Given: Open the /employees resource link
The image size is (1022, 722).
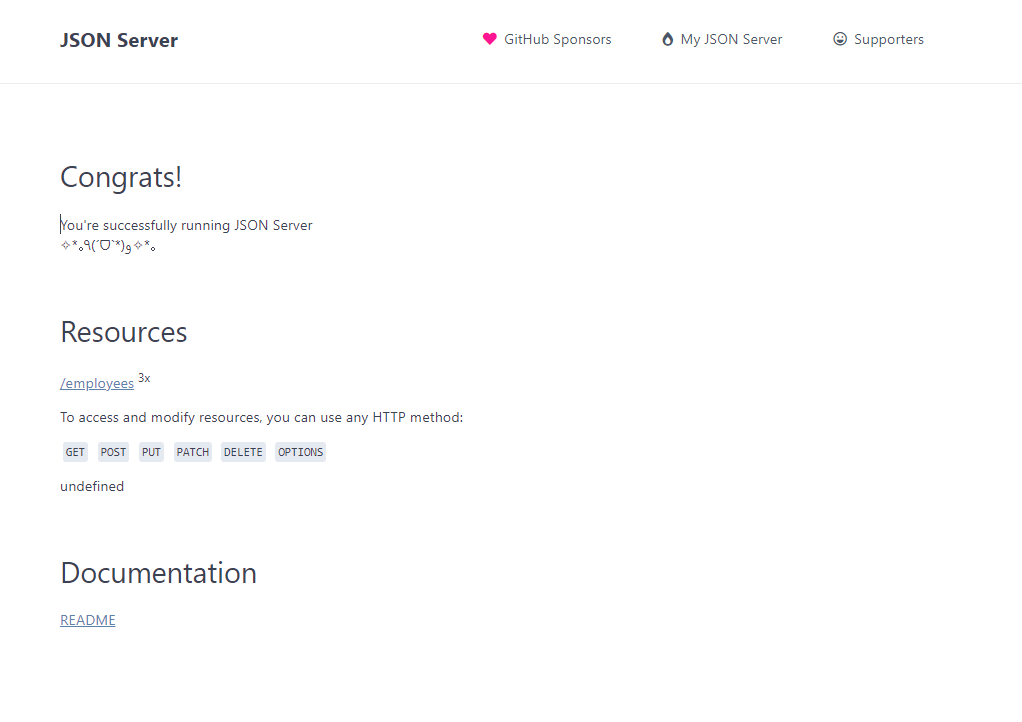Looking at the screenshot, I should tap(97, 383).
